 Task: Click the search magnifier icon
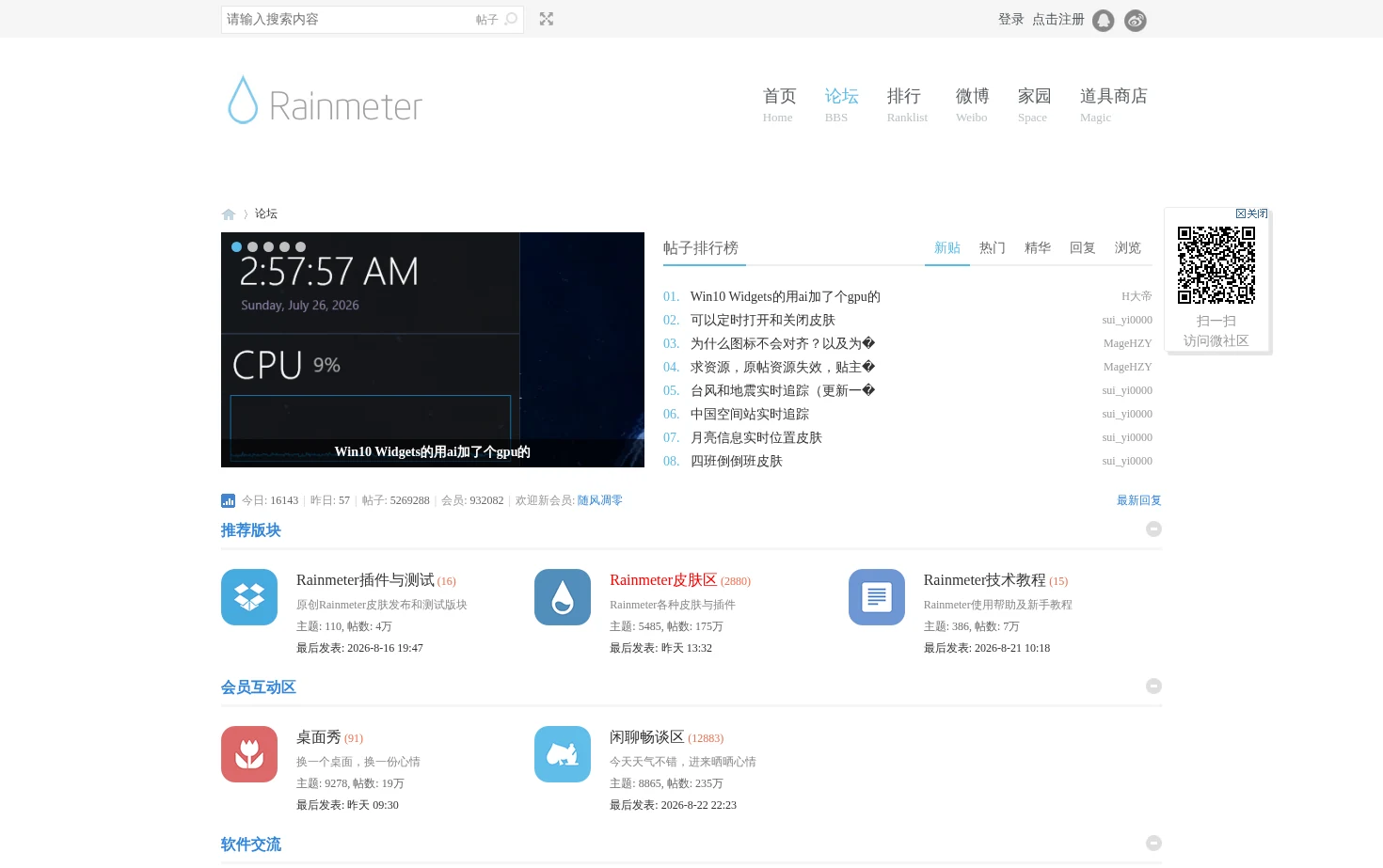511,19
